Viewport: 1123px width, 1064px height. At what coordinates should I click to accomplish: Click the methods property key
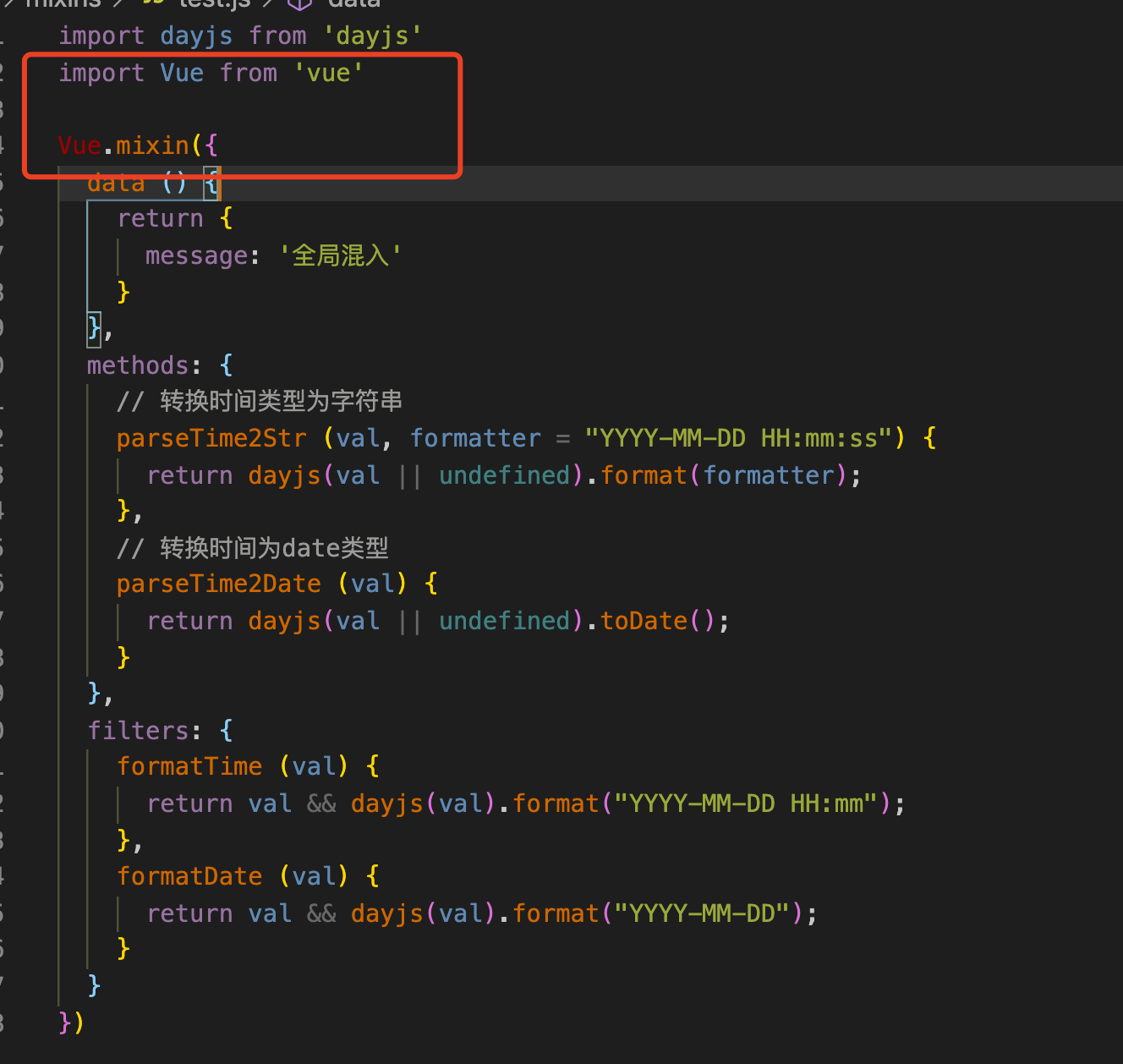(138, 365)
